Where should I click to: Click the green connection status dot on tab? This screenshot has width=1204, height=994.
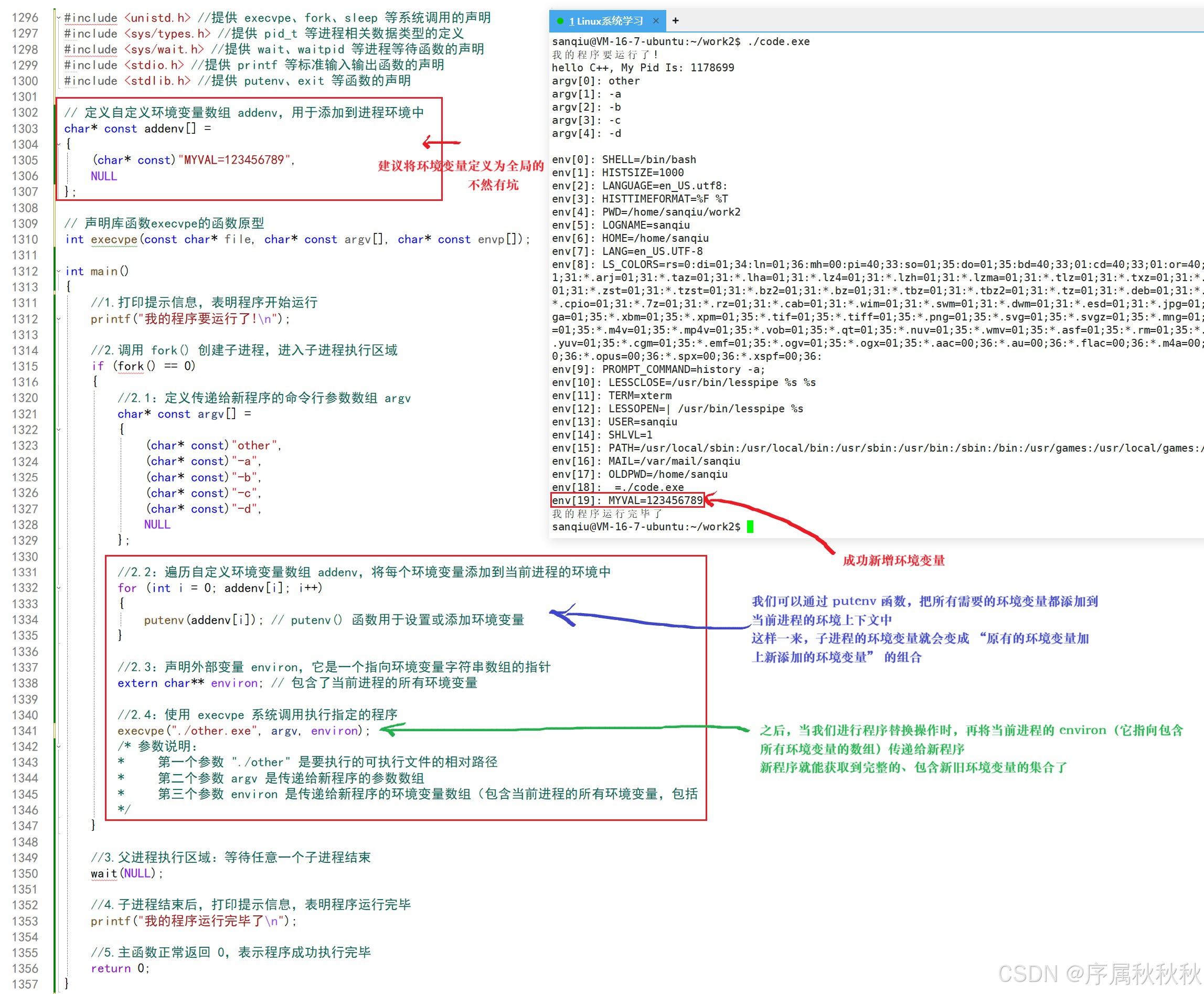[559, 21]
